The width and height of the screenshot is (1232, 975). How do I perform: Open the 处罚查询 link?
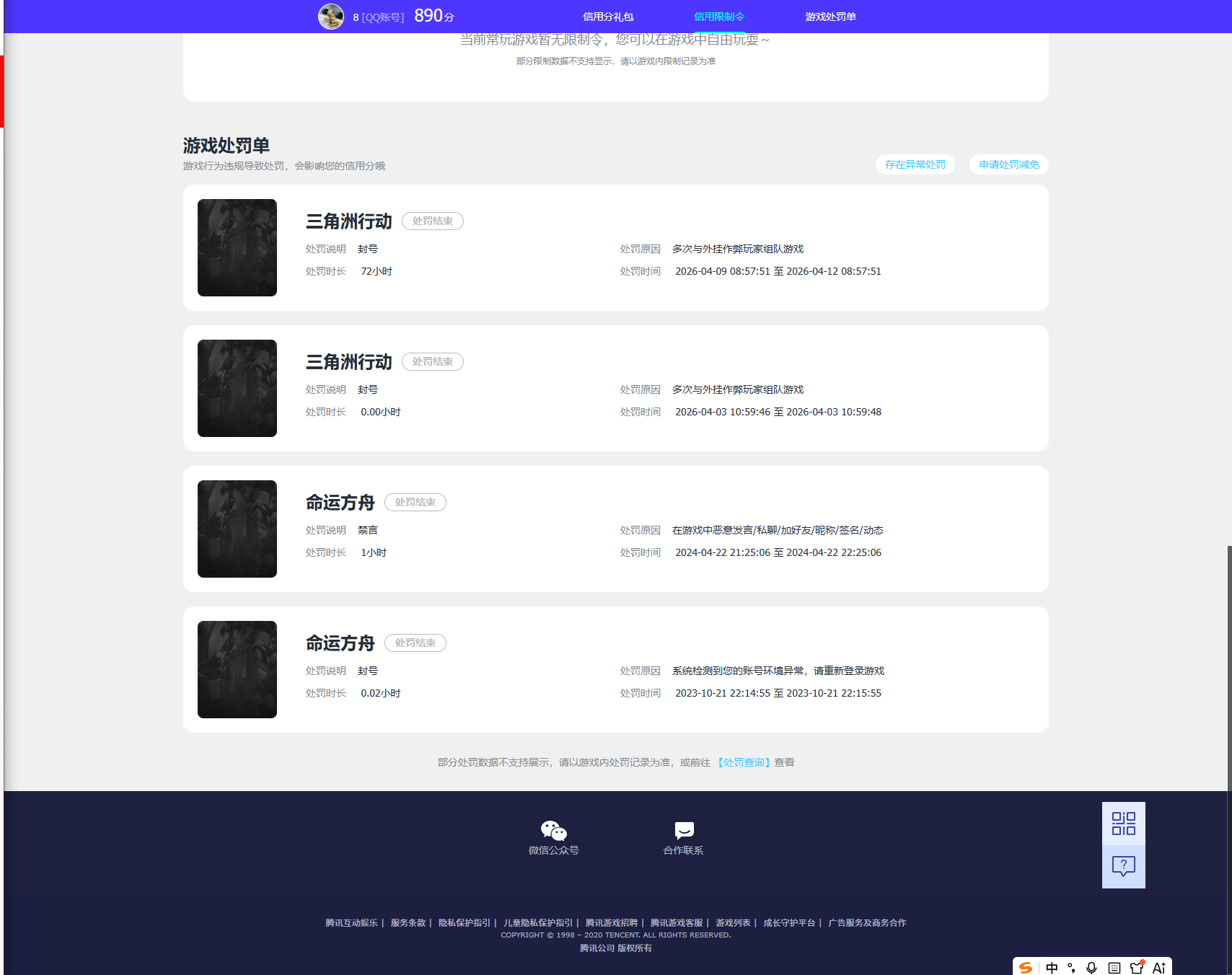[x=744, y=762]
